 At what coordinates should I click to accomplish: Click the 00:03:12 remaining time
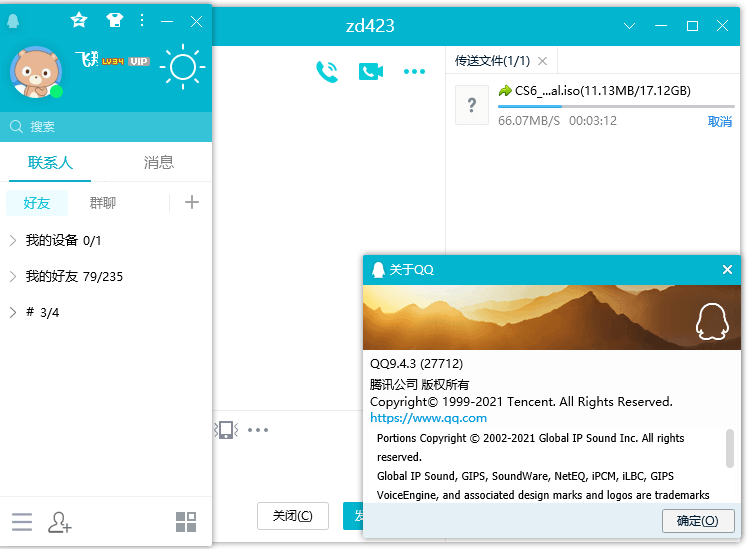(x=593, y=121)
